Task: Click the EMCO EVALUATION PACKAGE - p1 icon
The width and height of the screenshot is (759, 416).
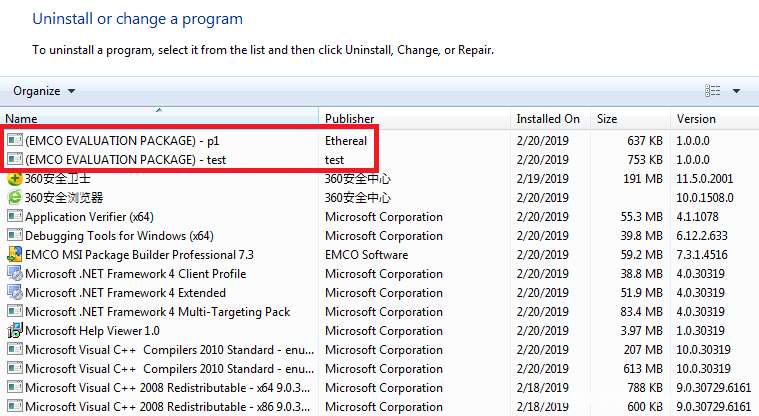Action: tap(15, 141)
